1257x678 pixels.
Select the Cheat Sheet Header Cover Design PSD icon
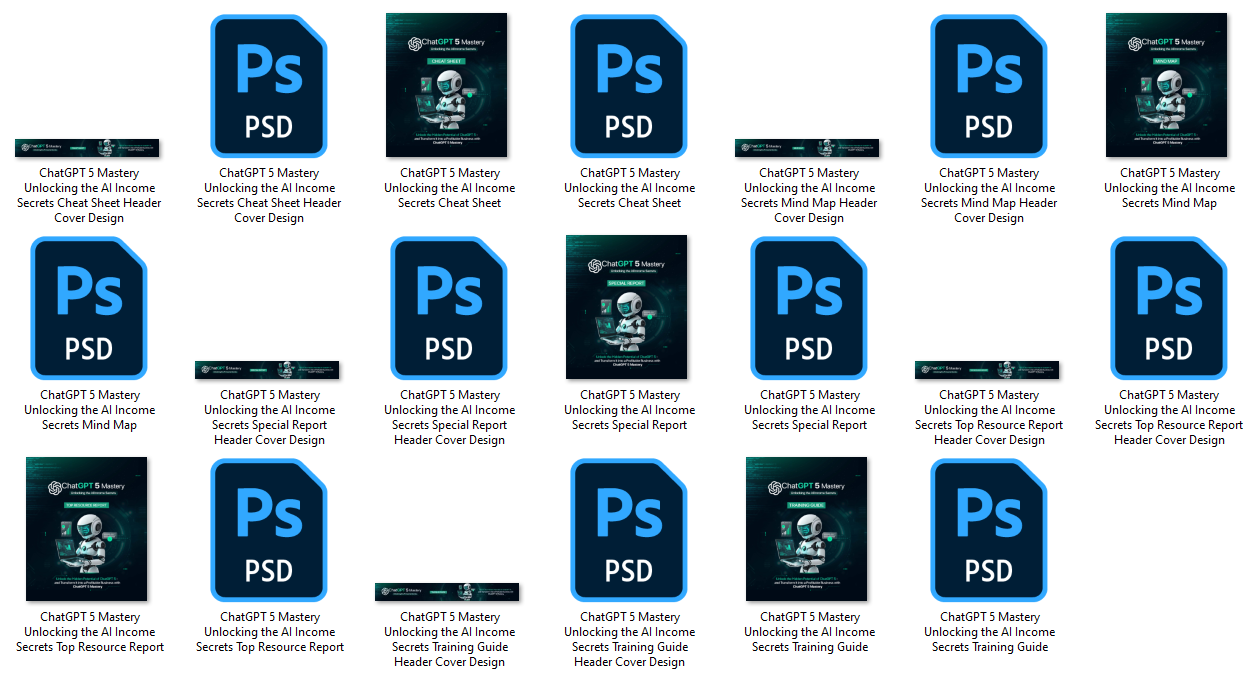coord(269,86)
